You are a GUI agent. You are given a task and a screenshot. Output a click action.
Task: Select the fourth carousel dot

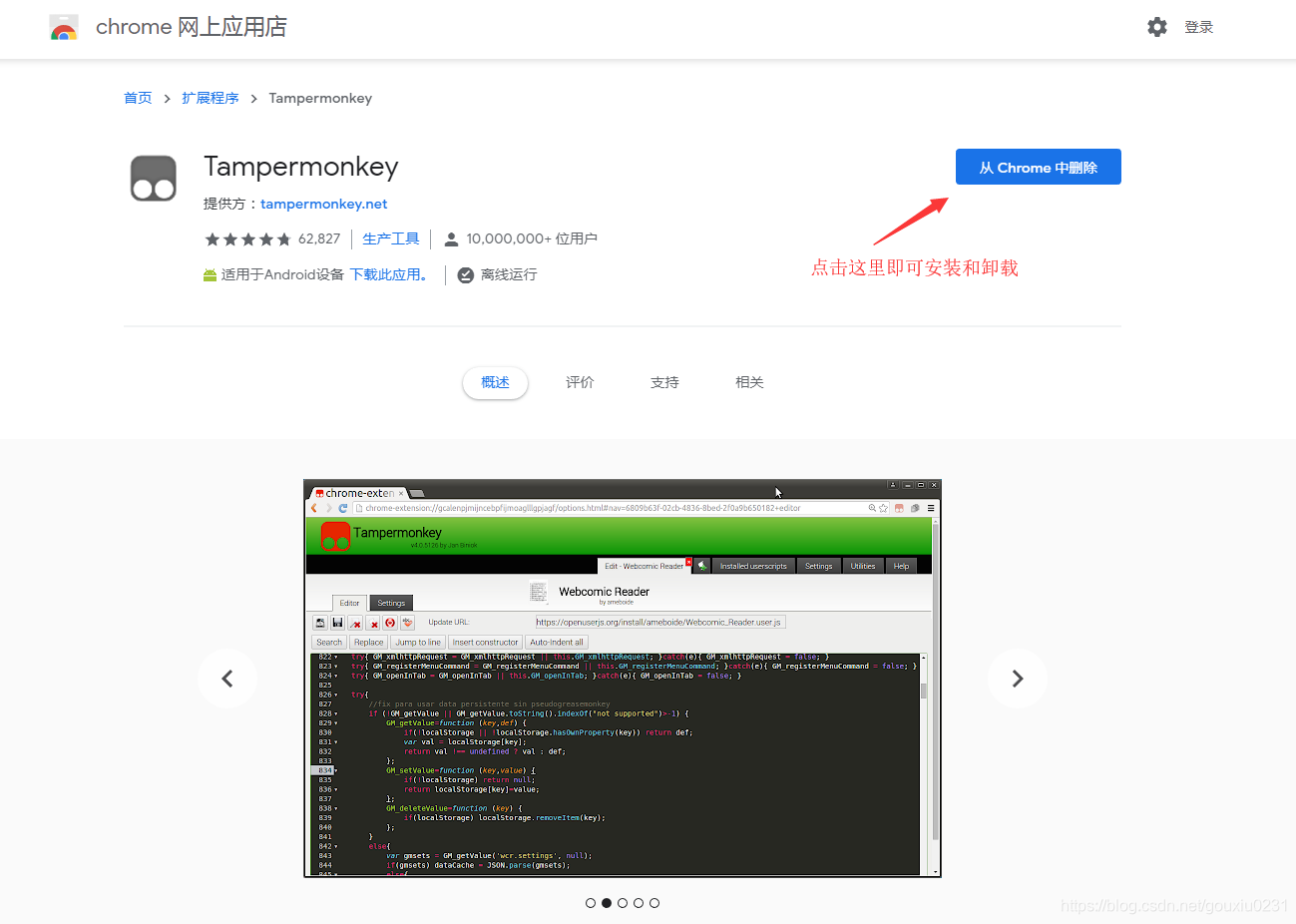click(639, 903)
